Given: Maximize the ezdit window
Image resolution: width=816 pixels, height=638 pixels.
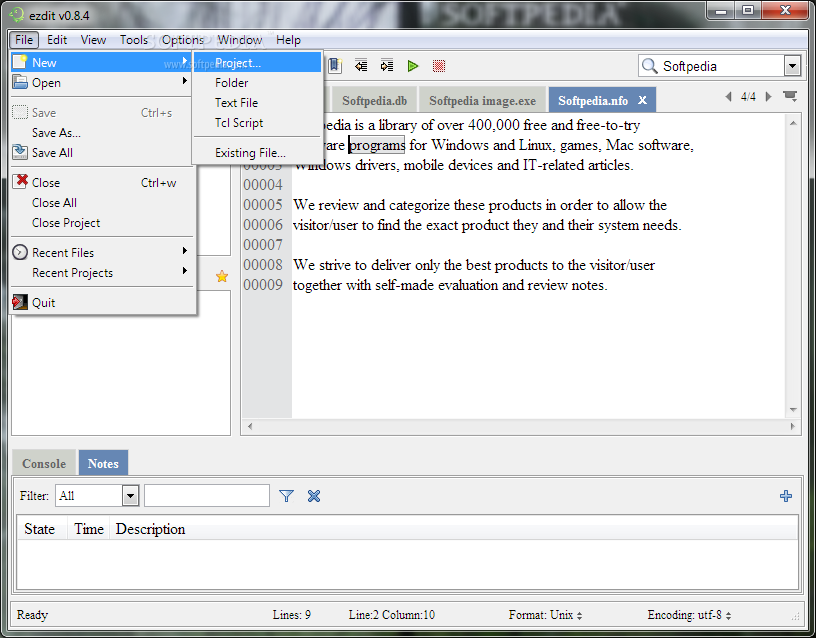Looking at the screenshot, I should 748,10.
